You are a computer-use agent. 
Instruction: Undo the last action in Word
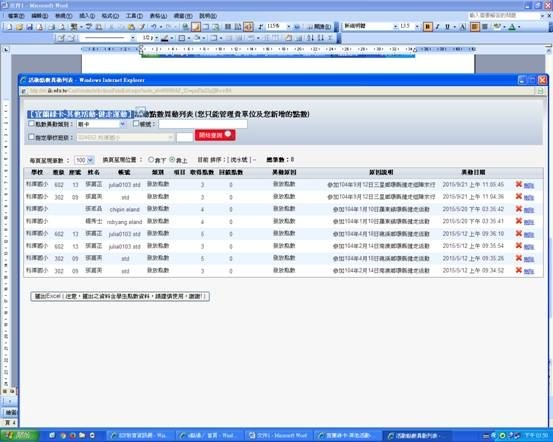(x=154, y=27)
